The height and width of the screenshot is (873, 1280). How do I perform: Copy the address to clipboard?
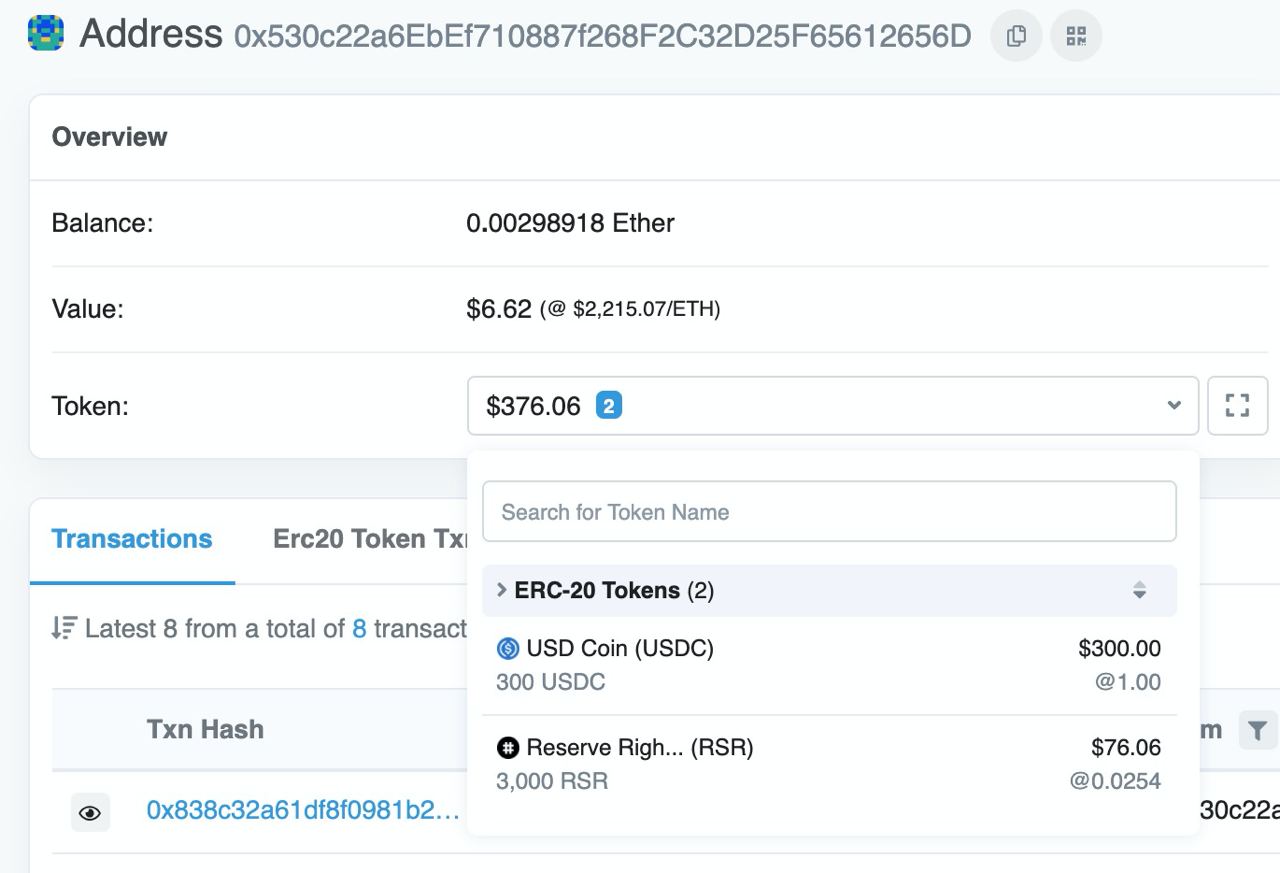click(x=1016, y=36)
